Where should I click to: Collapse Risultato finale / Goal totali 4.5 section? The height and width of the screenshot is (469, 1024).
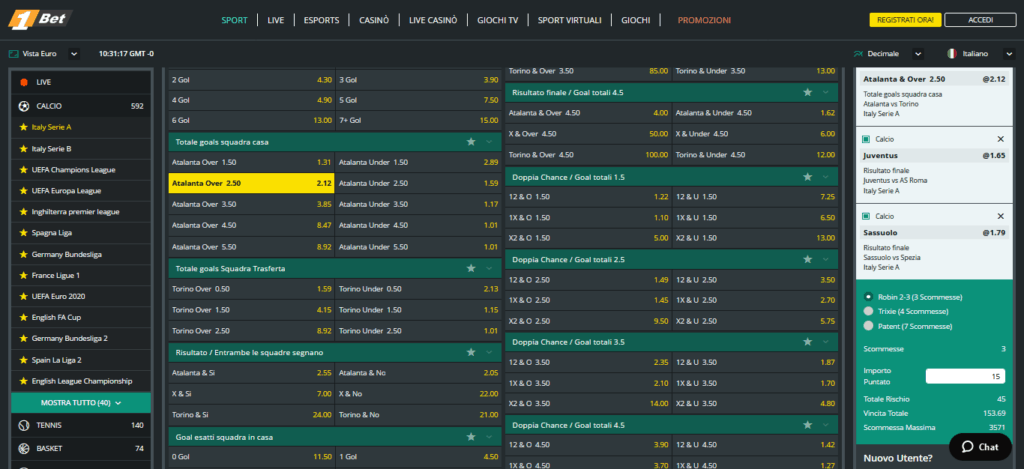[827, 93]
